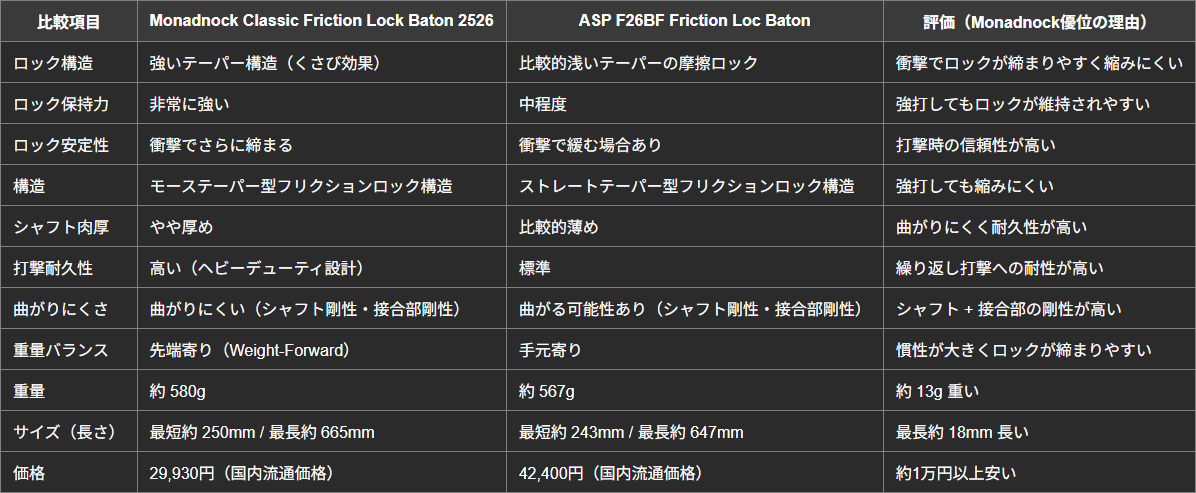This screenshot has width=1196, height=493.
Task: Select the 打撃耐久性 row label
Action: pos(54,268)
